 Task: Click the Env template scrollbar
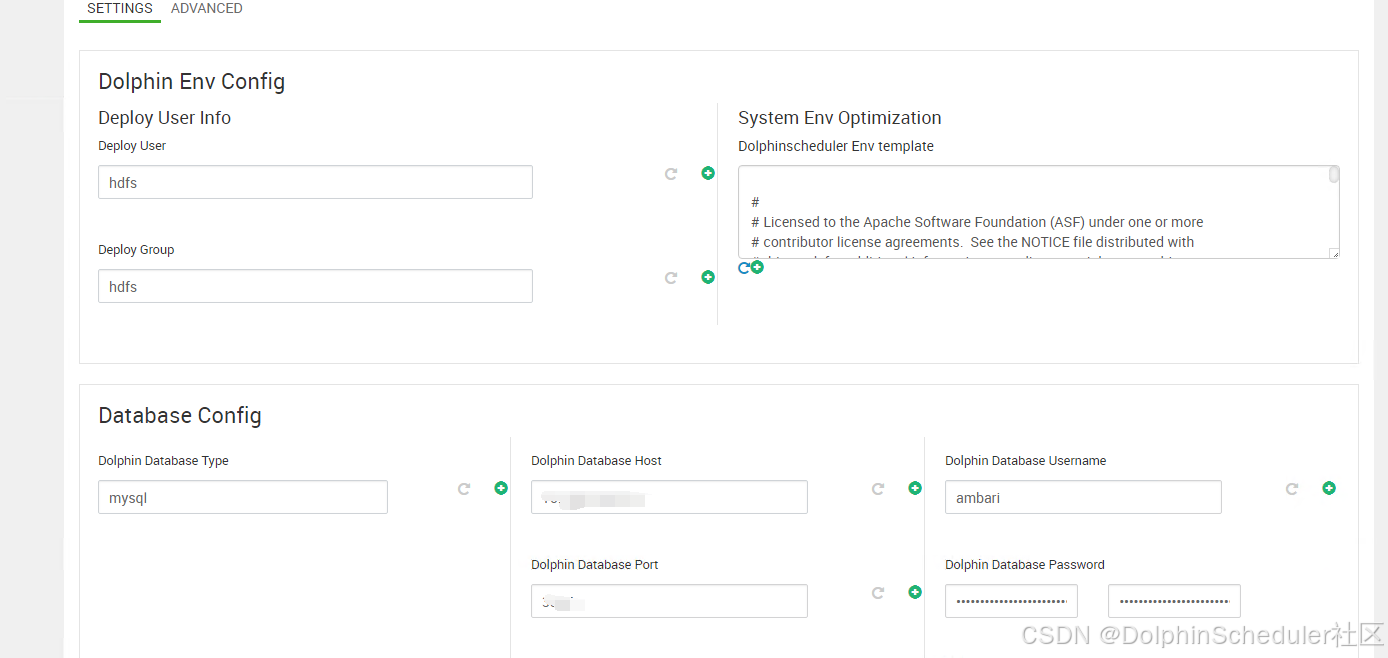pyautogui.click(x=1334, y=175)
